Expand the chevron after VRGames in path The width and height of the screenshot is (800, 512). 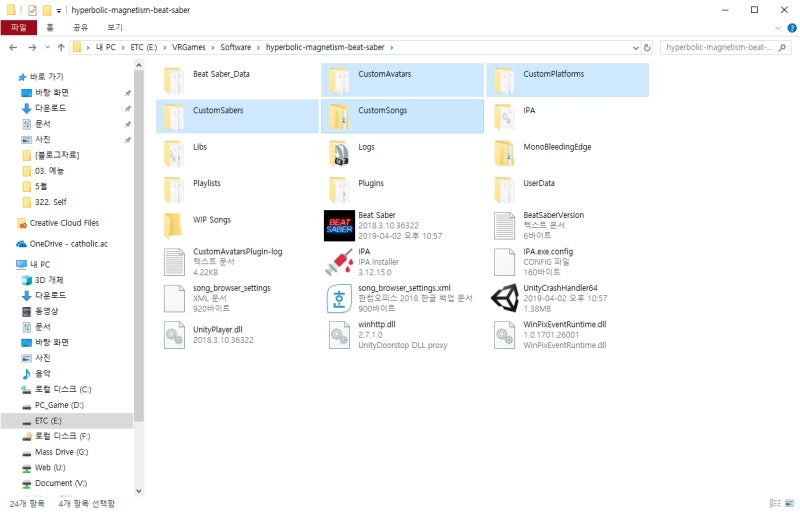(x=213, y=47)
